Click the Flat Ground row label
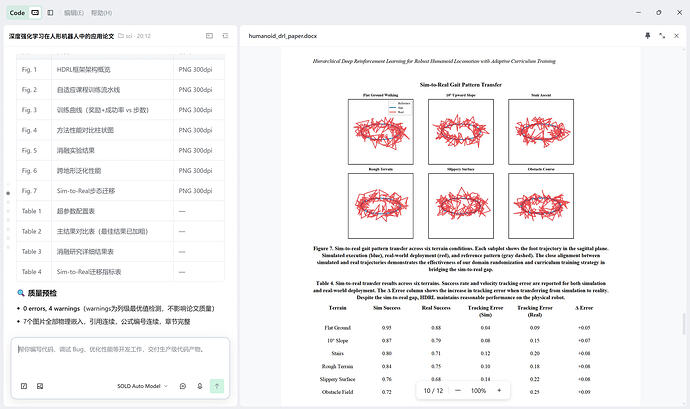 click(x=338, y=328)
